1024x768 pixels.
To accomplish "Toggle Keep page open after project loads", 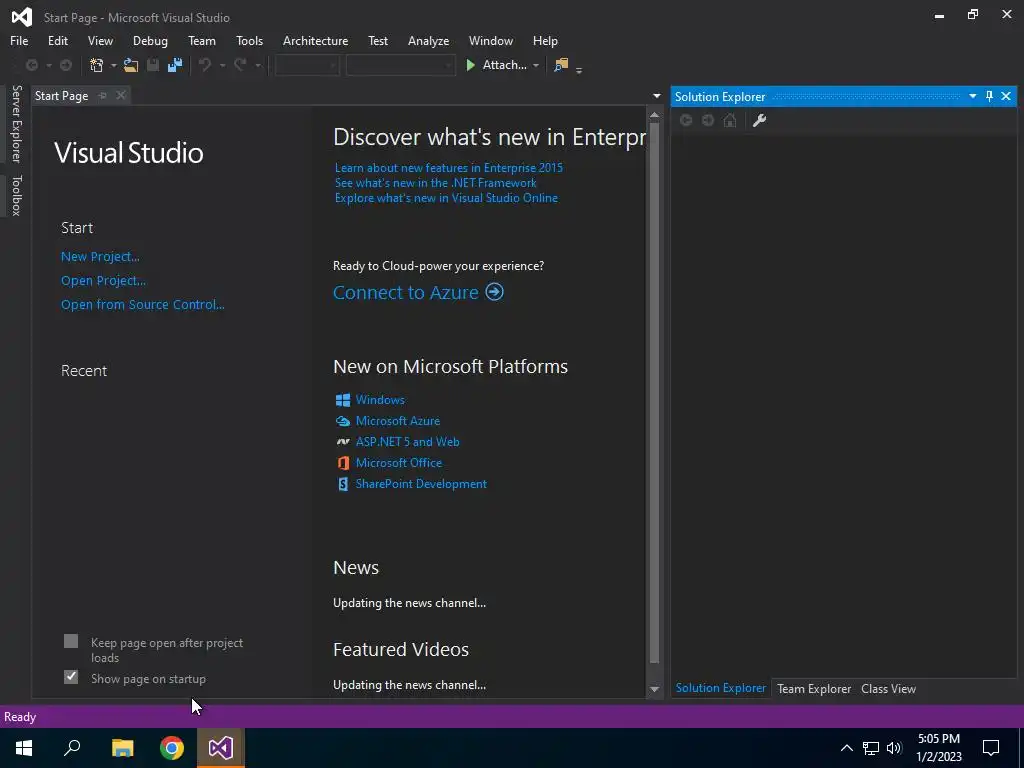I will (71, 641).
